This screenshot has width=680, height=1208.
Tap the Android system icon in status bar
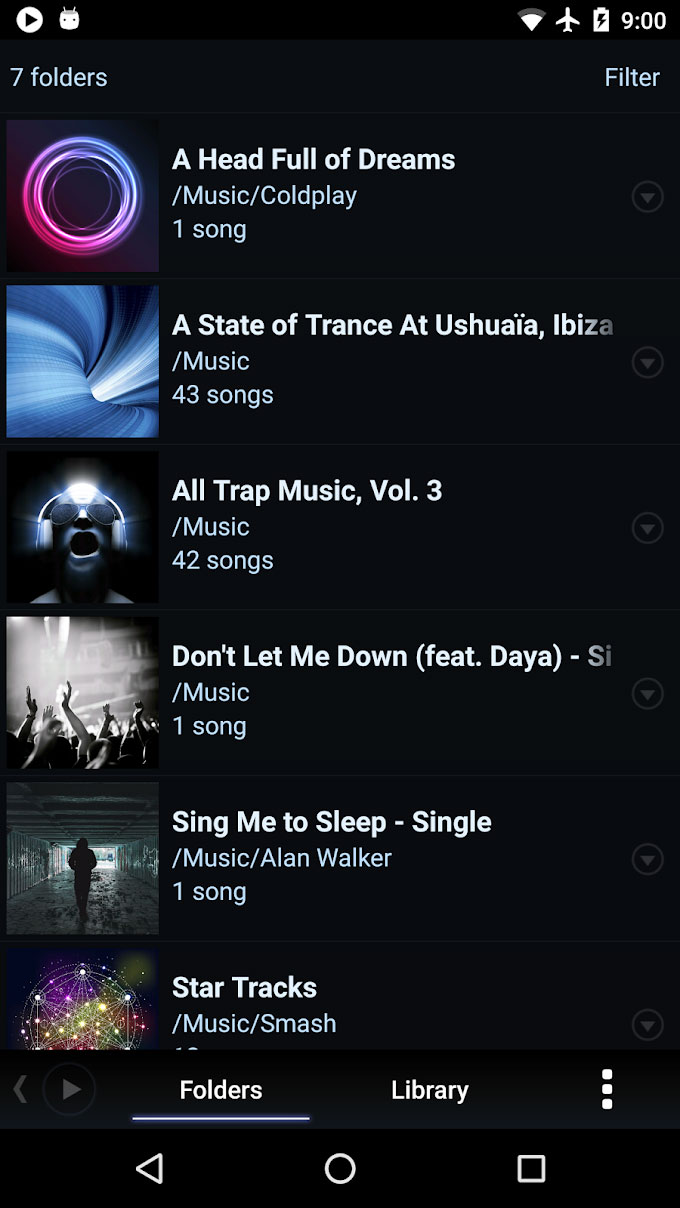70,20
